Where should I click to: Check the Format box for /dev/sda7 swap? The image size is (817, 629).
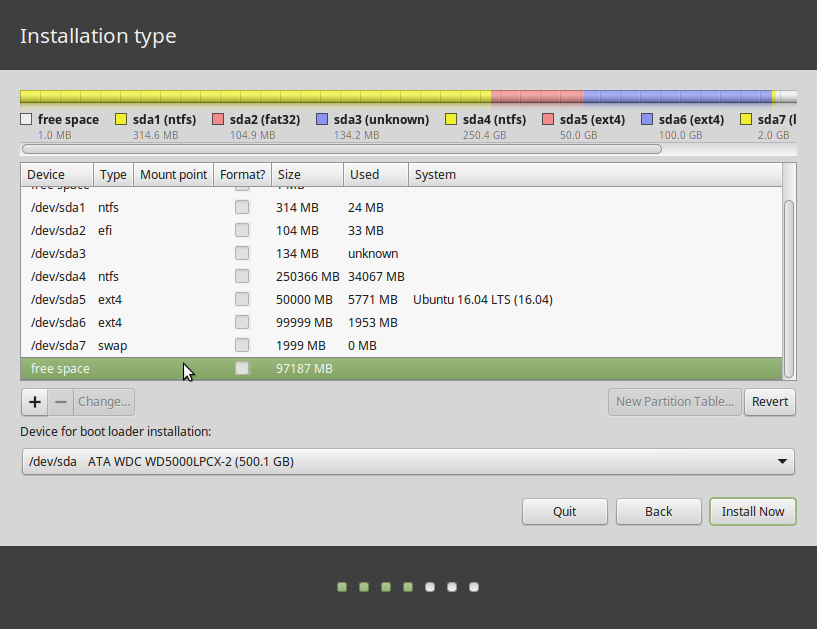point(242,346)
